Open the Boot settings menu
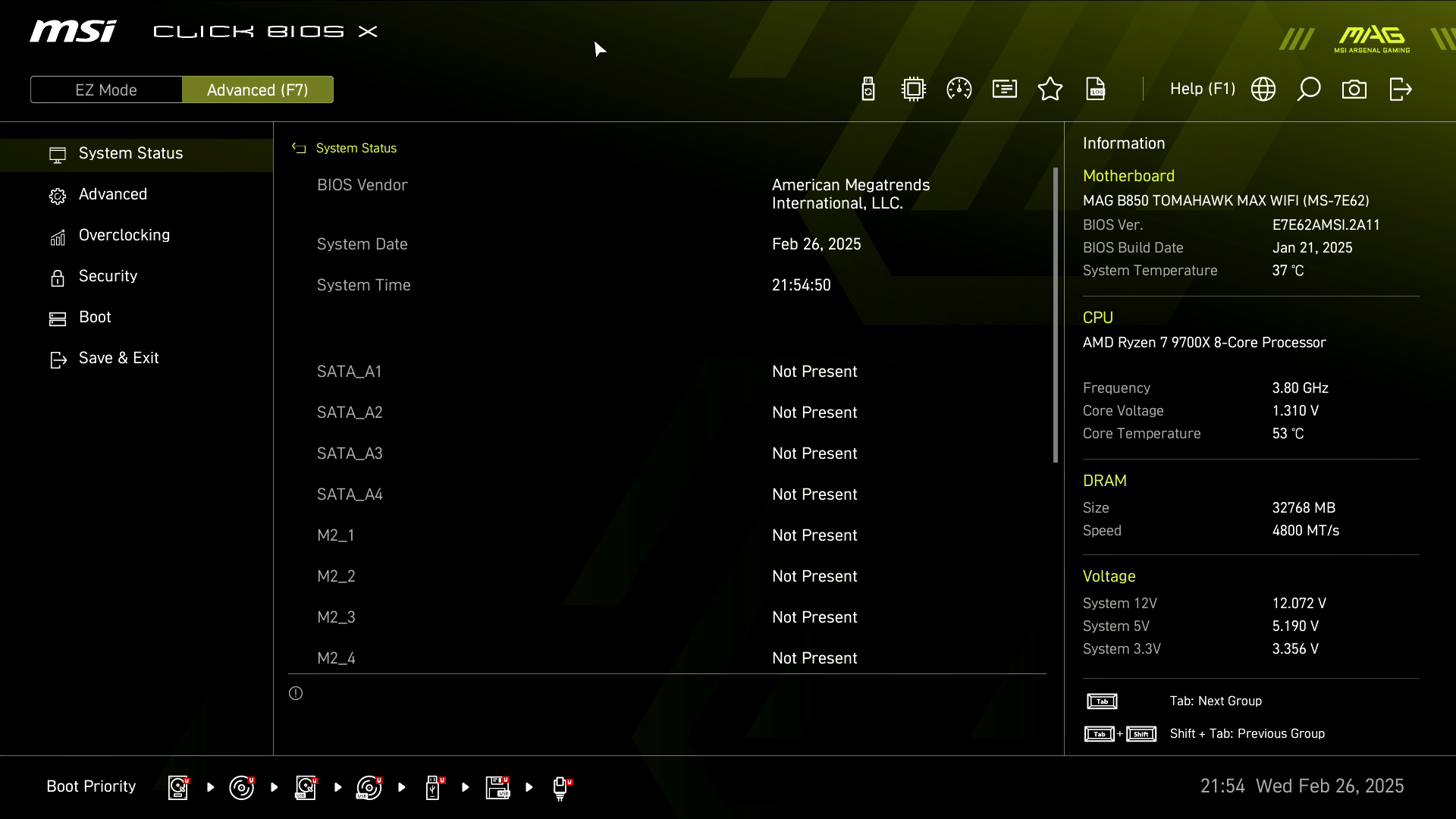1456x819 pixels. (95, 317)
